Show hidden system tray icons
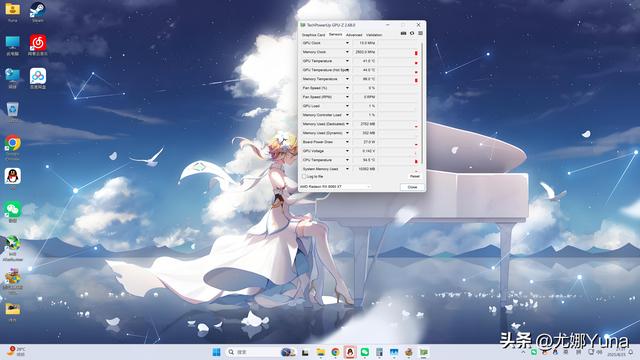The width and height of the screenshot is (640, 360). [523, 352]
